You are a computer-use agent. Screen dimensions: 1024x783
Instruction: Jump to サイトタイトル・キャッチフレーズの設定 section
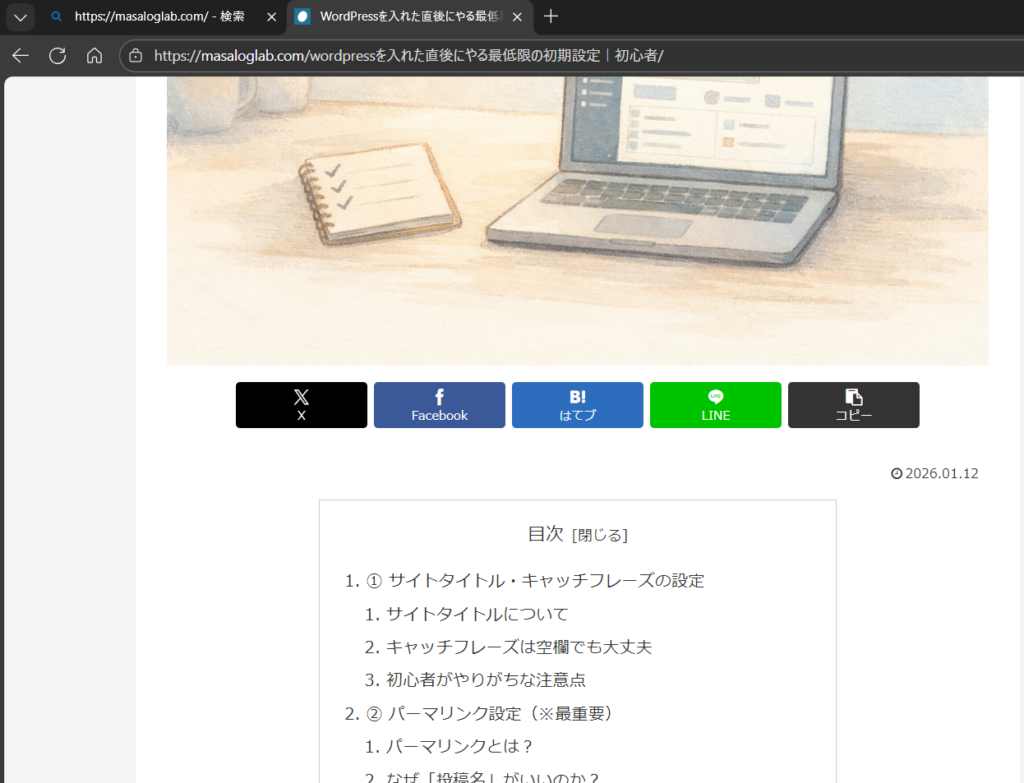click(545, 581)
